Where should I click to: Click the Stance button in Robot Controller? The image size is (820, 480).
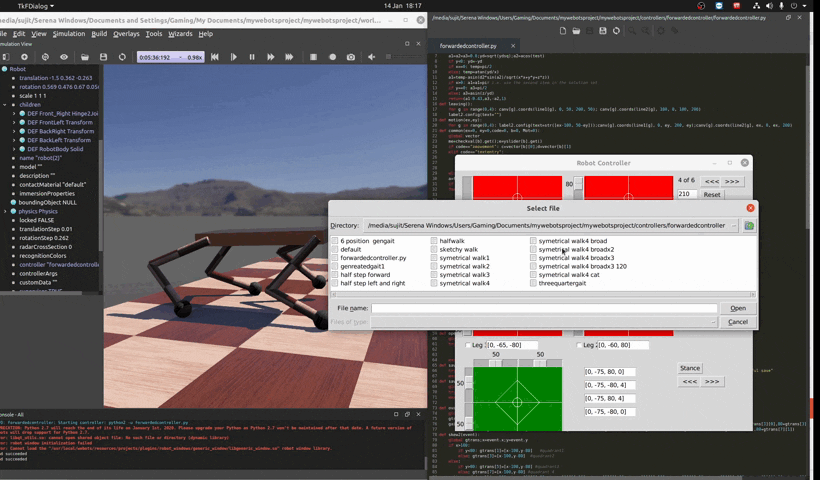click(x=690, y=368)
